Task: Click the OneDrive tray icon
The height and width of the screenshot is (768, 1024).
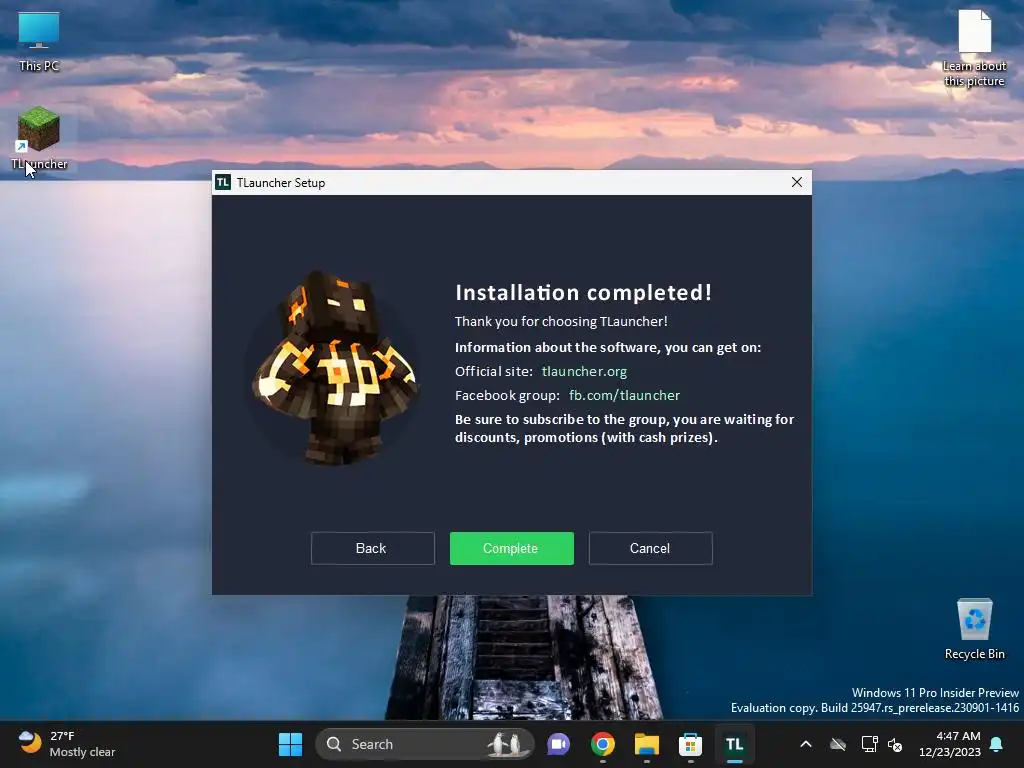Action: (838, 744)
